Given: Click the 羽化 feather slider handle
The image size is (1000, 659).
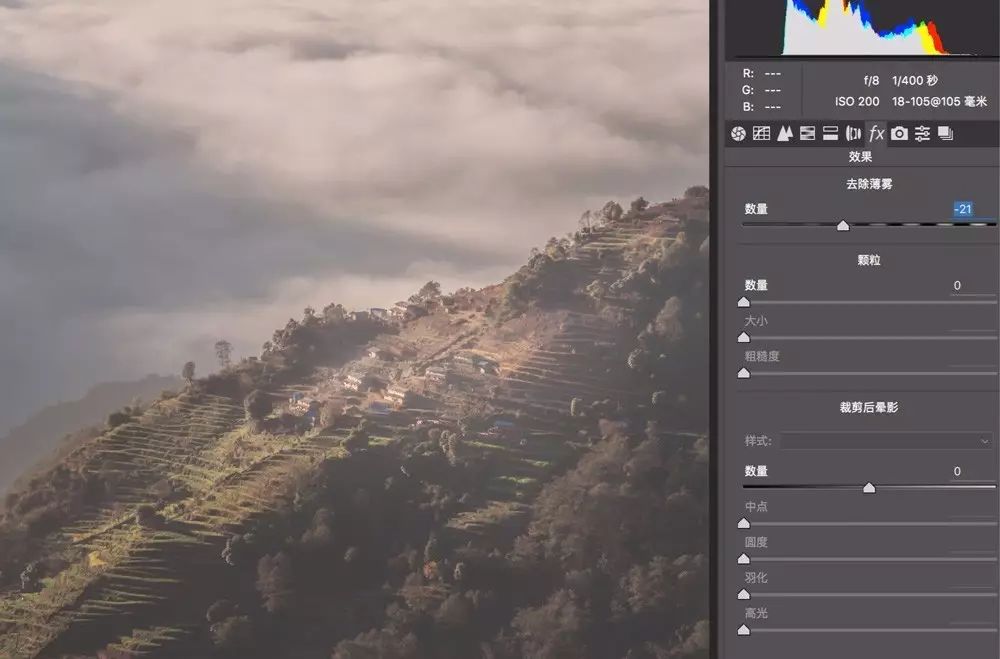Looking at the screenshot, I should pos(744,595).
